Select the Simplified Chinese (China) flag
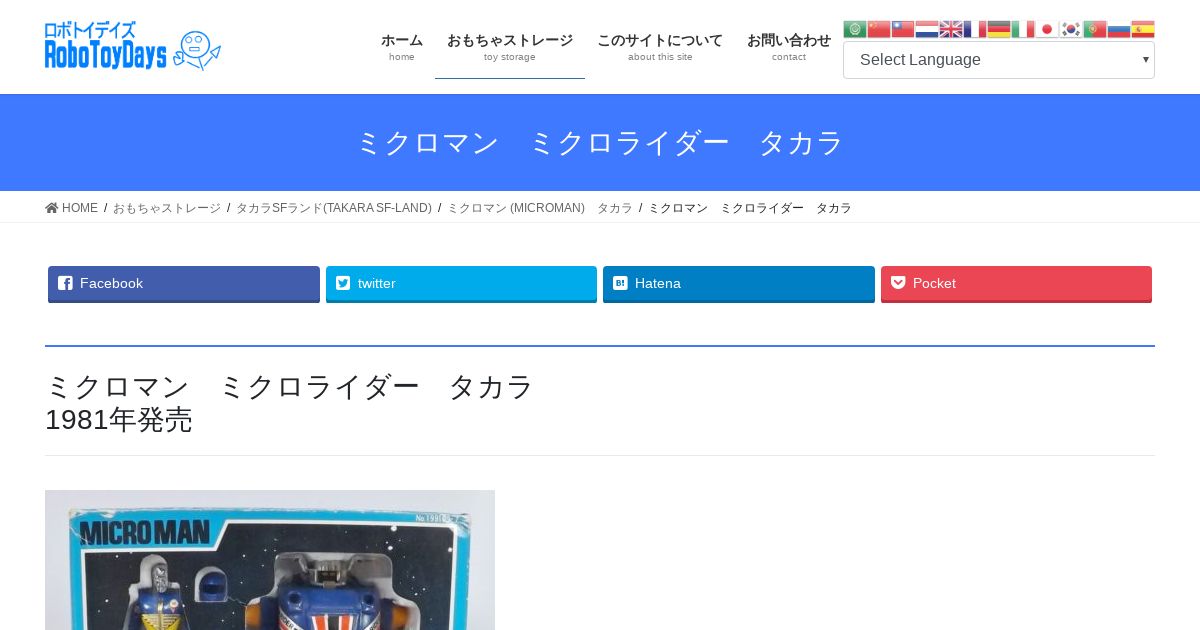Screen dimensions: 1200x630 click(x=879, y=29)
